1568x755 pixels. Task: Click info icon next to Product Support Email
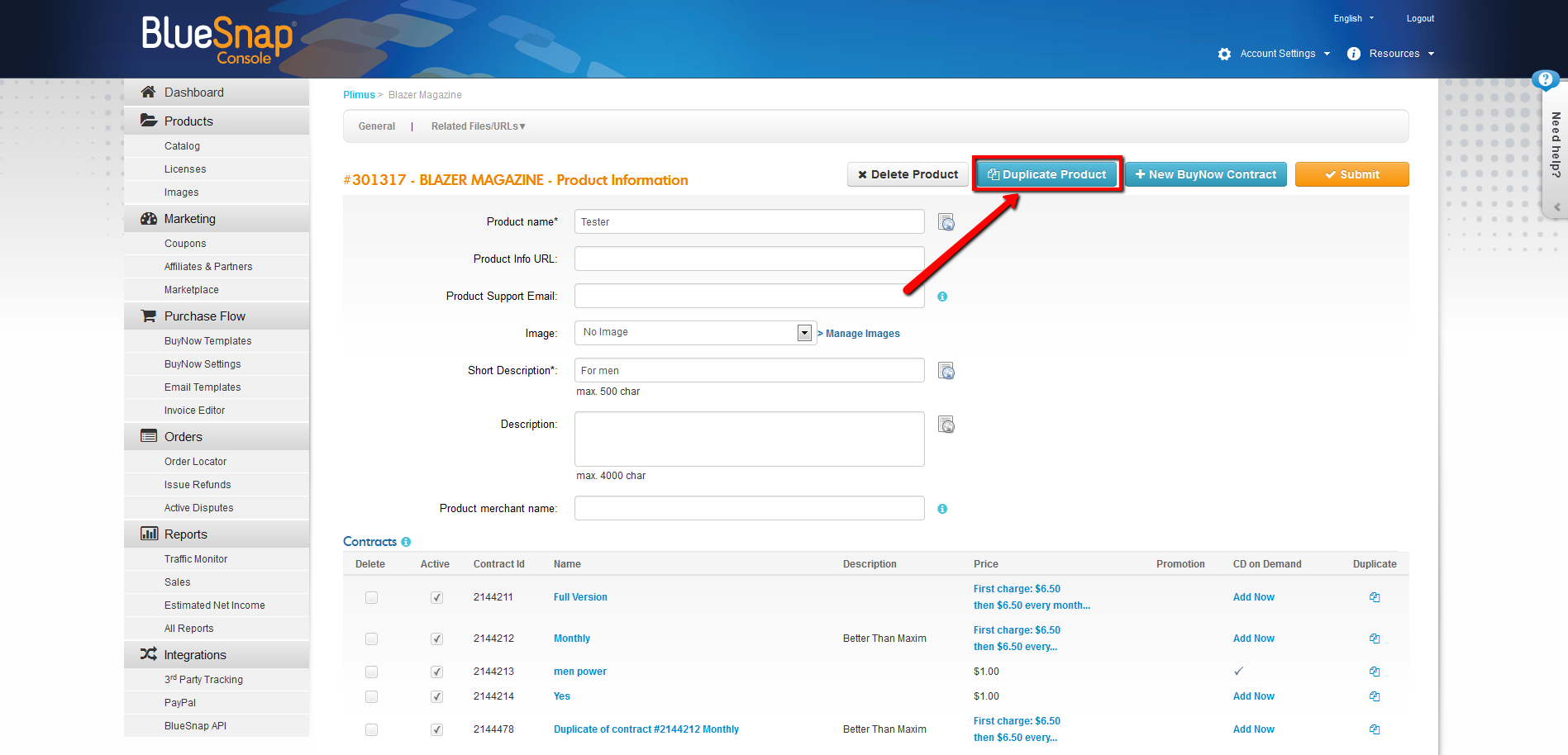pyautogui.click(x=942, y=297)
